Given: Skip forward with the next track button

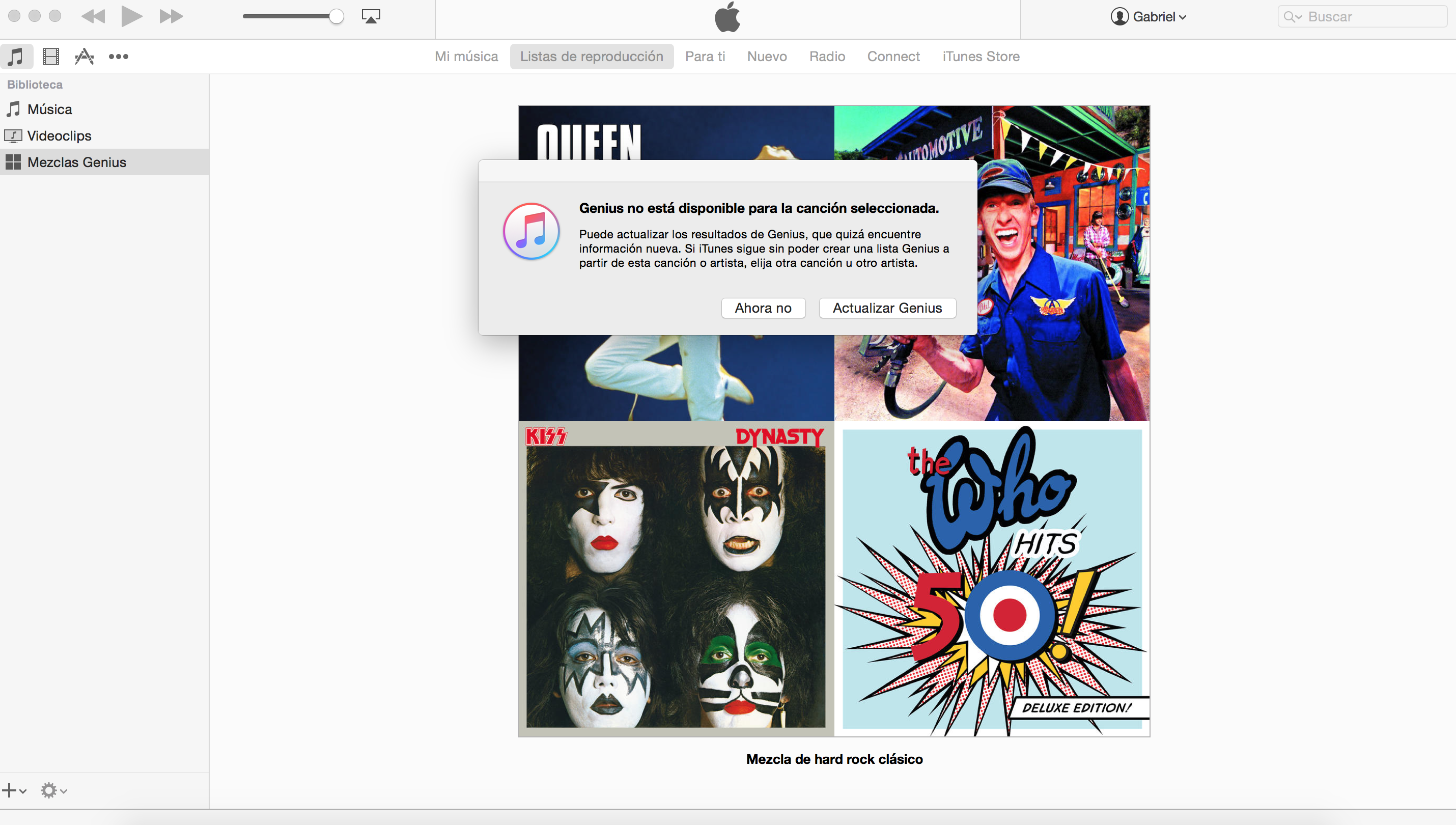Looking at the screenshot, I should pos(171,16).
